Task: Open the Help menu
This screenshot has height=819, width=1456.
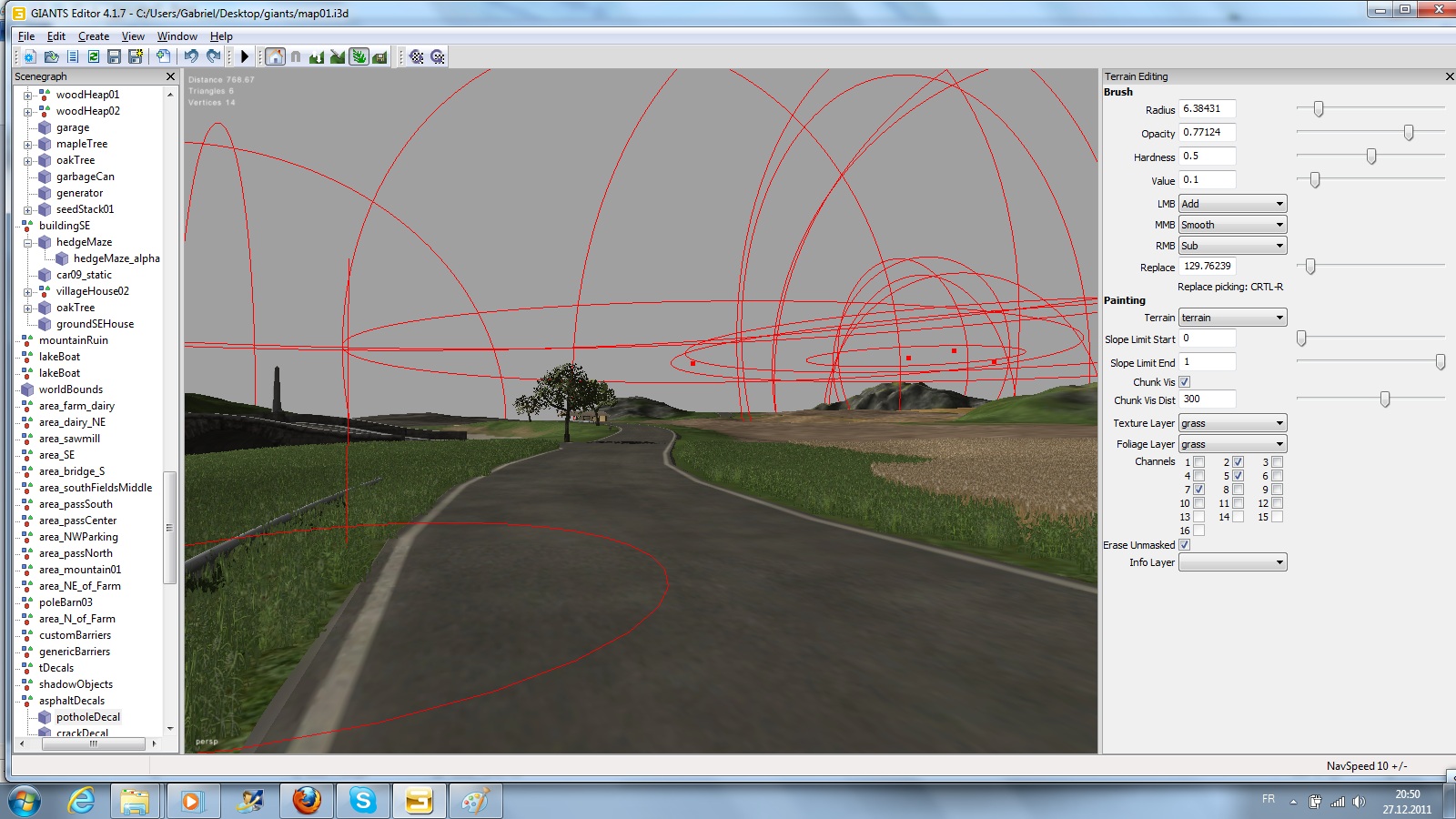Action: pos(221,36)
